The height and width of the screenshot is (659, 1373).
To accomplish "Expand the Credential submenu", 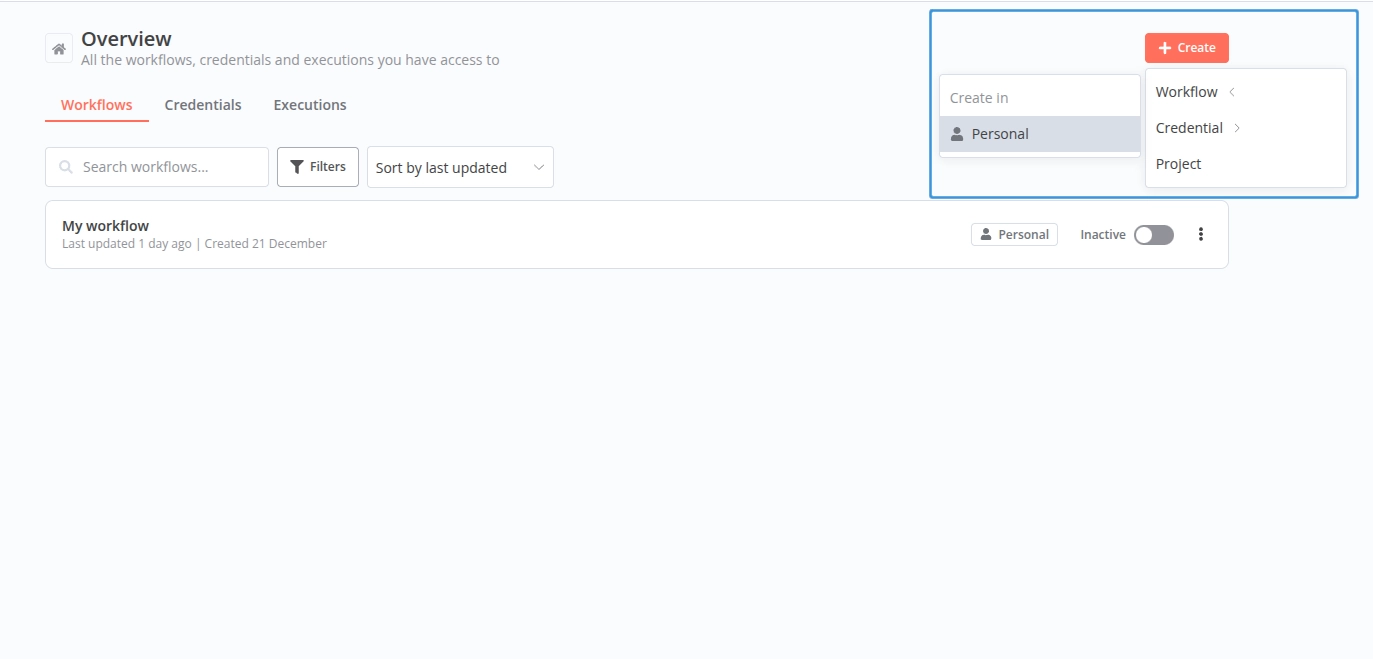I will [1246, 128].
